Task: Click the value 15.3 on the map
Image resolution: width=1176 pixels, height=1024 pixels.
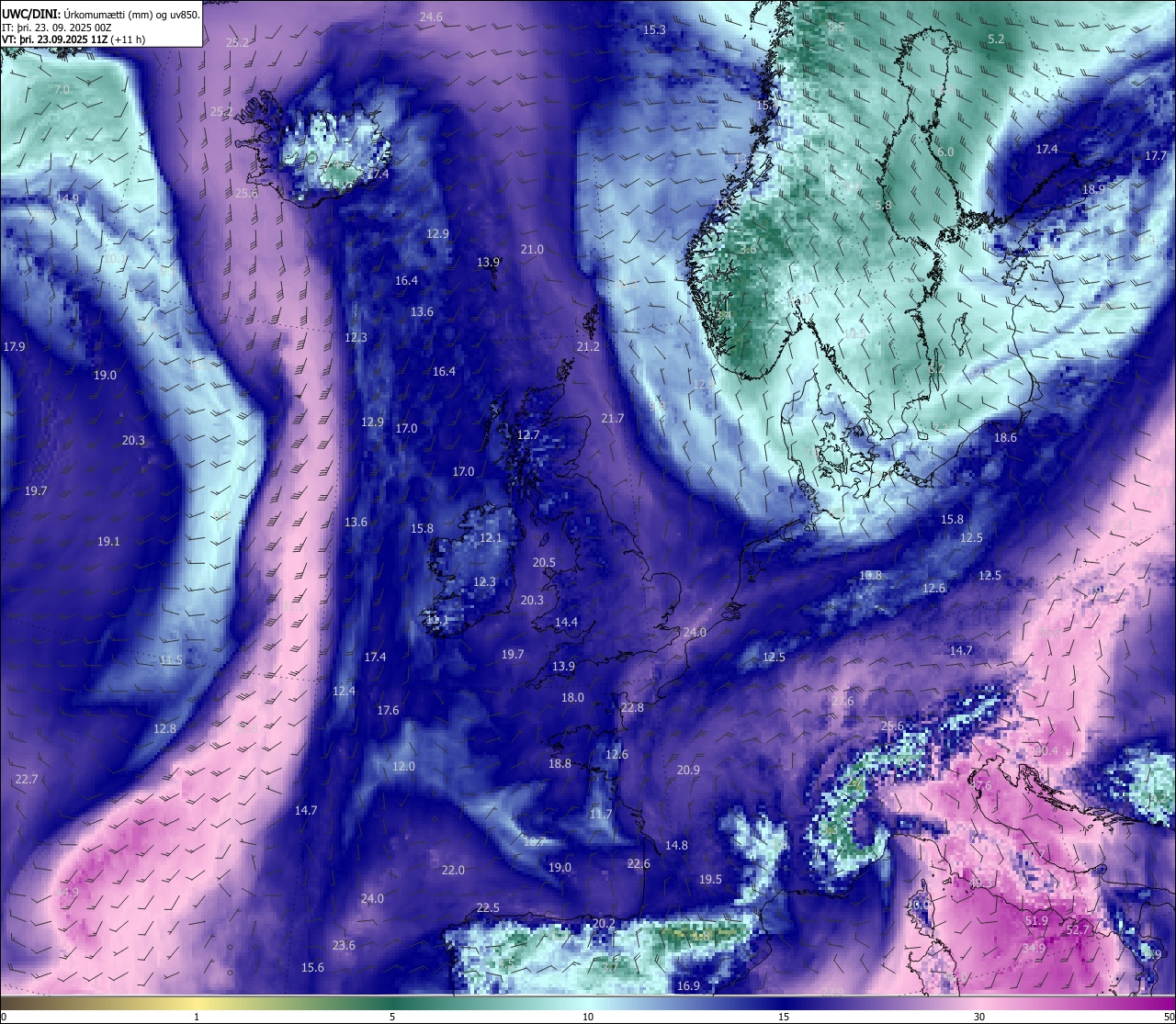Action: click(654, 30)
